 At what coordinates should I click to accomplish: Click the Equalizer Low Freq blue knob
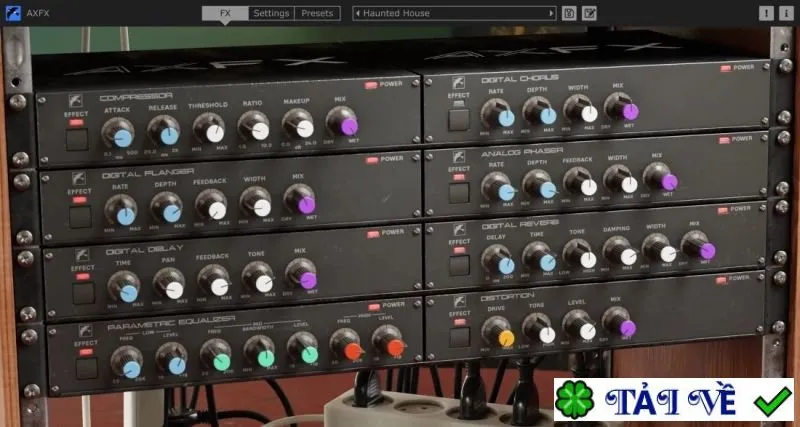[x=127, y=363]
